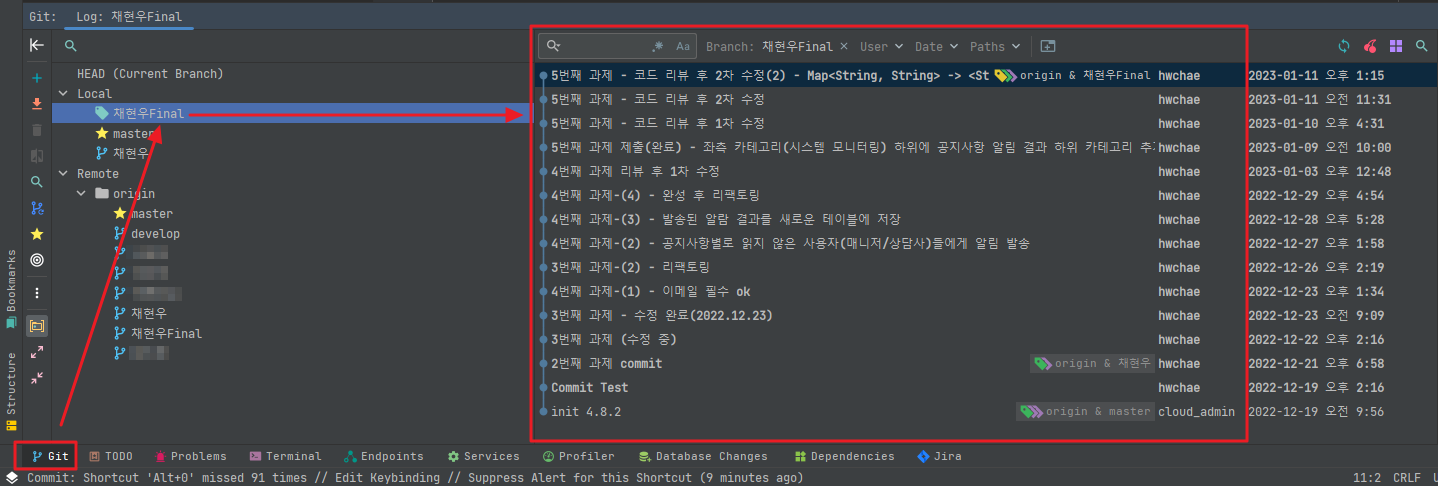Fetch all remotes icon
The image size is (1438, 486).
[x=37, y=208]
